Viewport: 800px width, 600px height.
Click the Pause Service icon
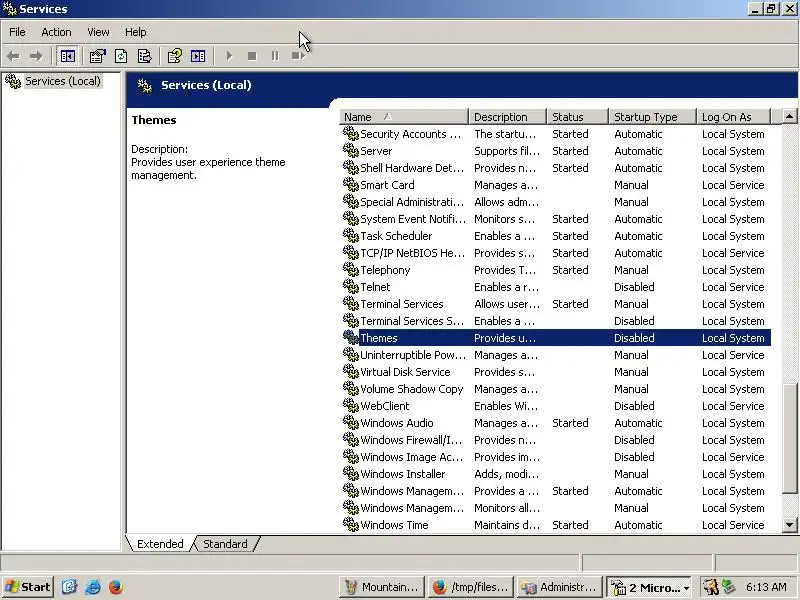click(275, 56)
